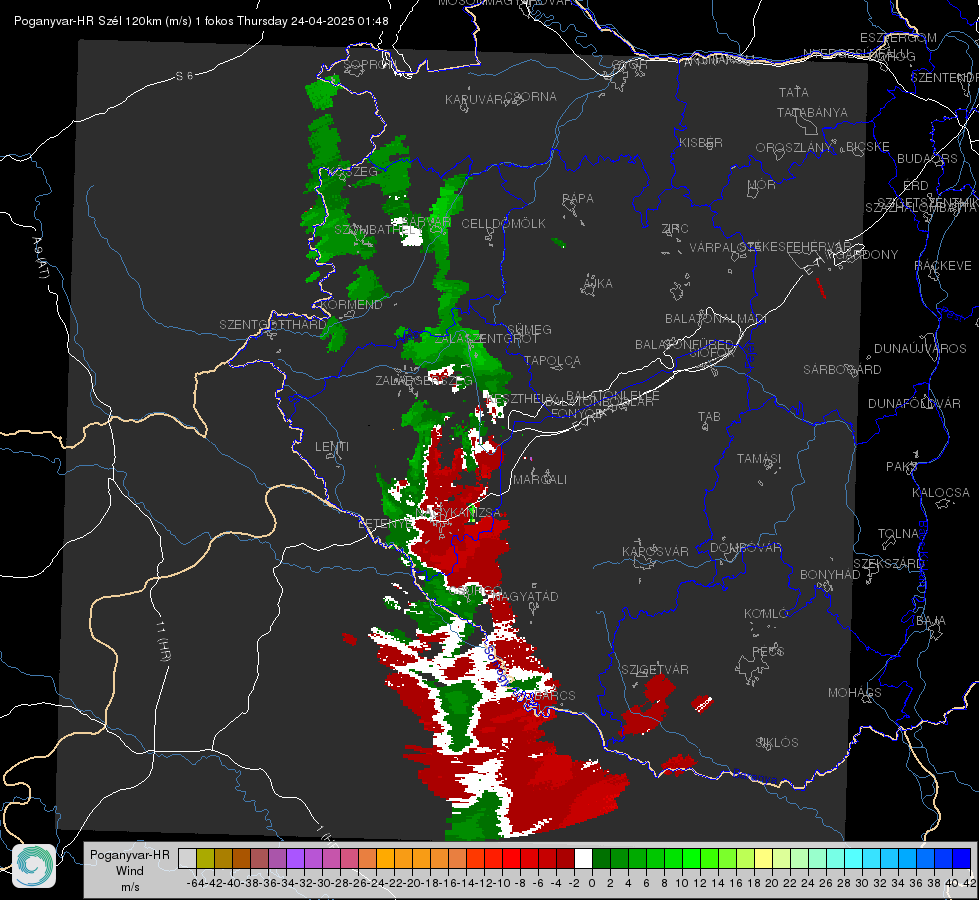Click the LENTI town label

coord(332,447)
